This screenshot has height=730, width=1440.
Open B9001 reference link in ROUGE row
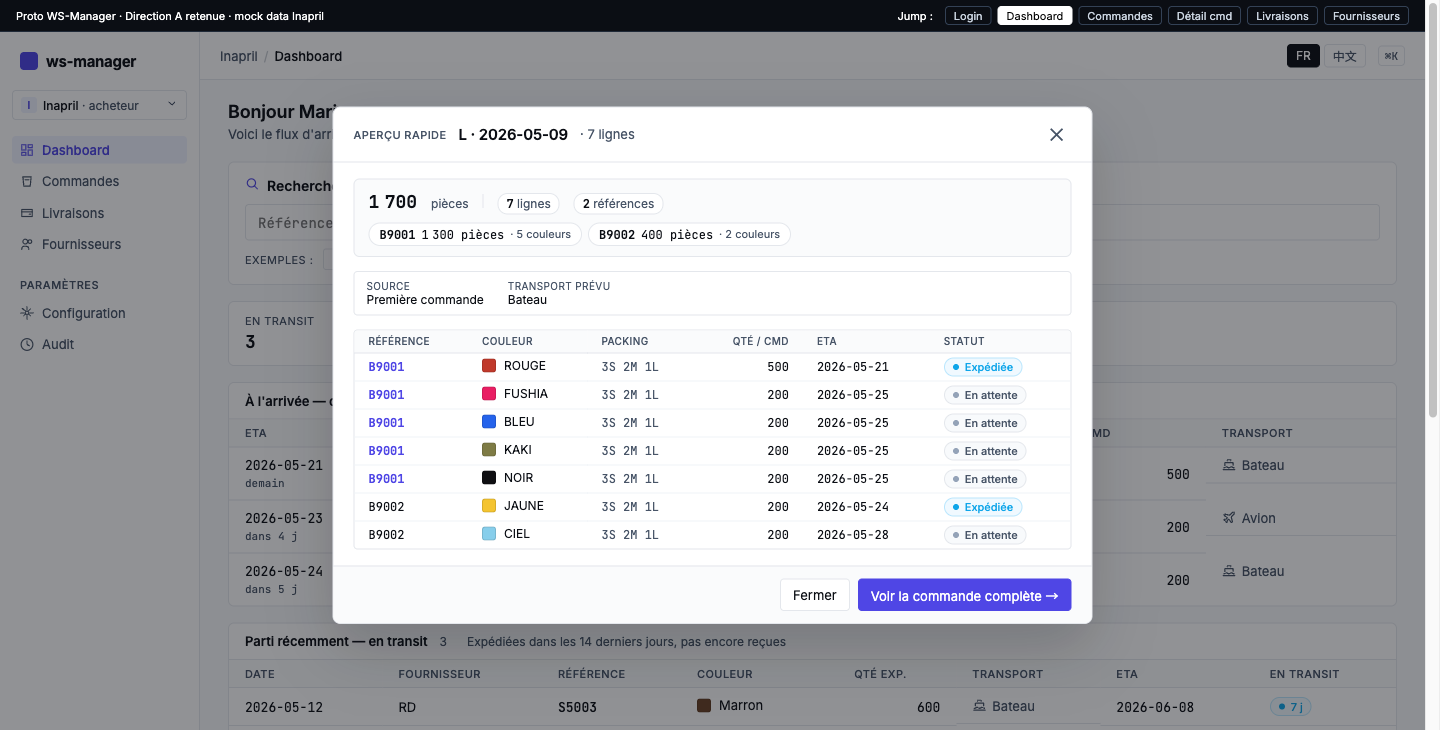tap(386, 367)
